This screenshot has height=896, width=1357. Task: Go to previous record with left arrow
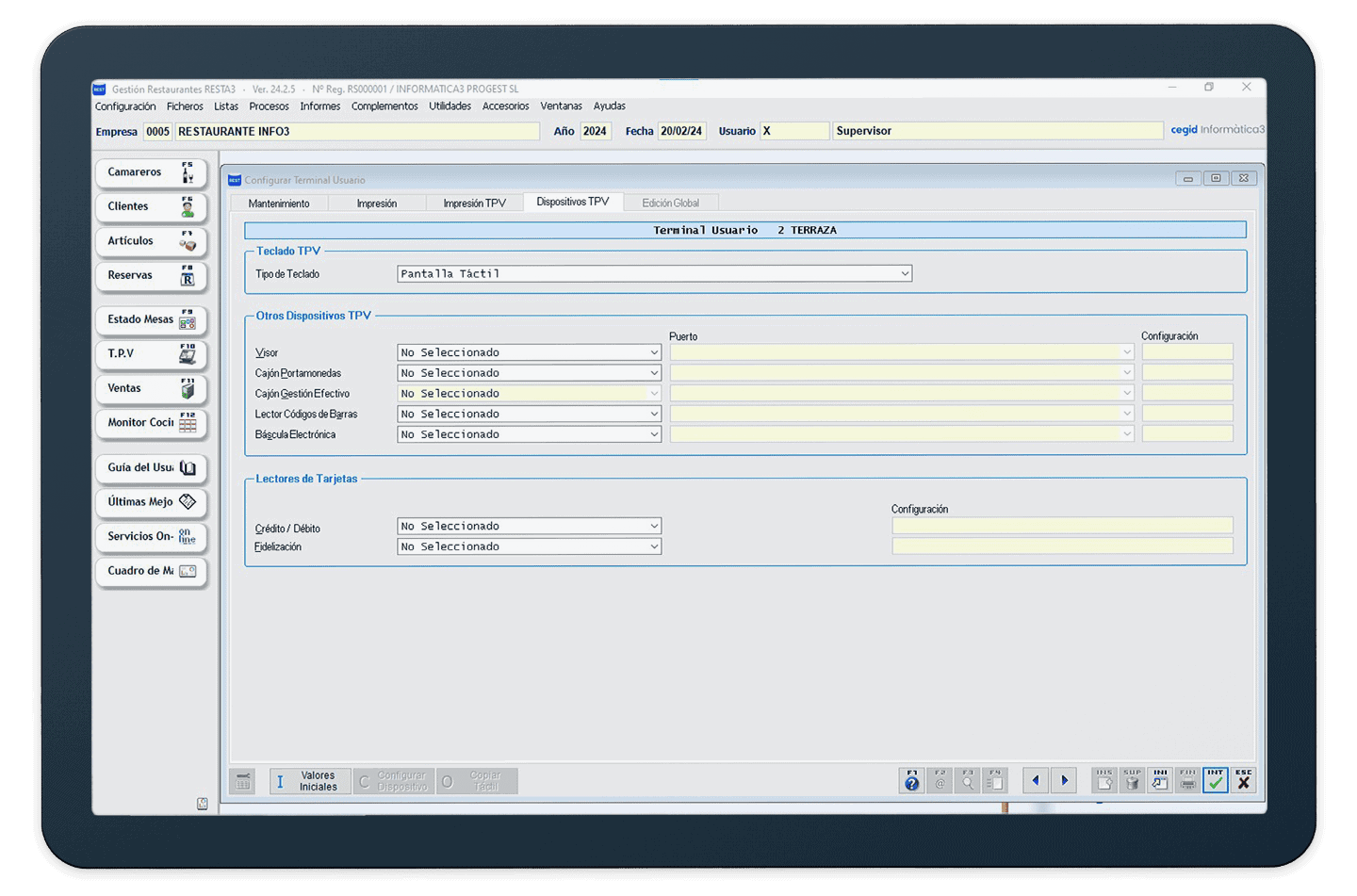pyautogui.click(x=1036, y=780)
